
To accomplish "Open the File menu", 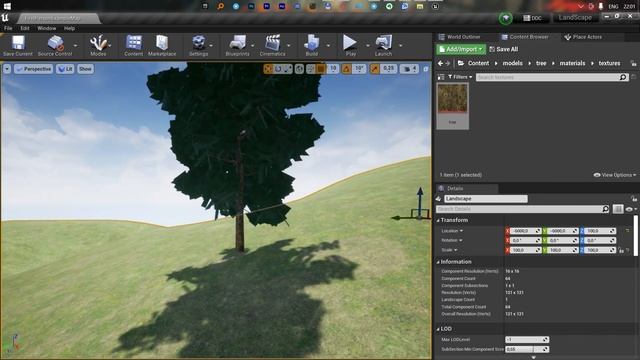I will [8, 28].
